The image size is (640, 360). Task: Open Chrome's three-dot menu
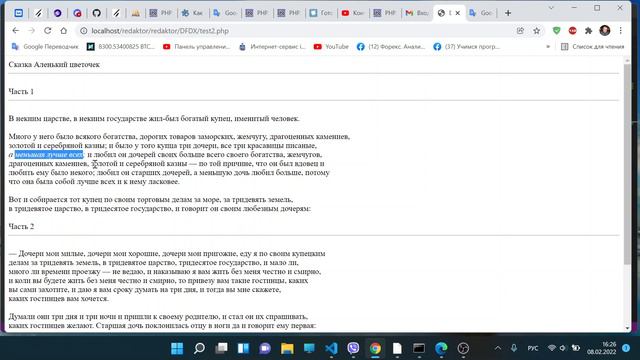(620, 31)
